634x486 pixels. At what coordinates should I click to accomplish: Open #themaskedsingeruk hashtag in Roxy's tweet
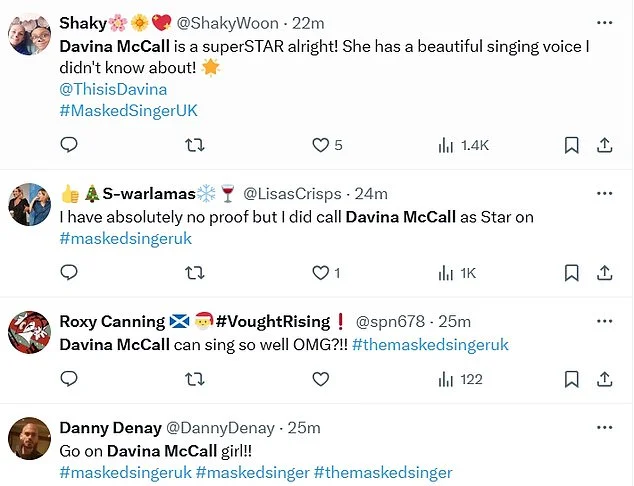point(431,344)
